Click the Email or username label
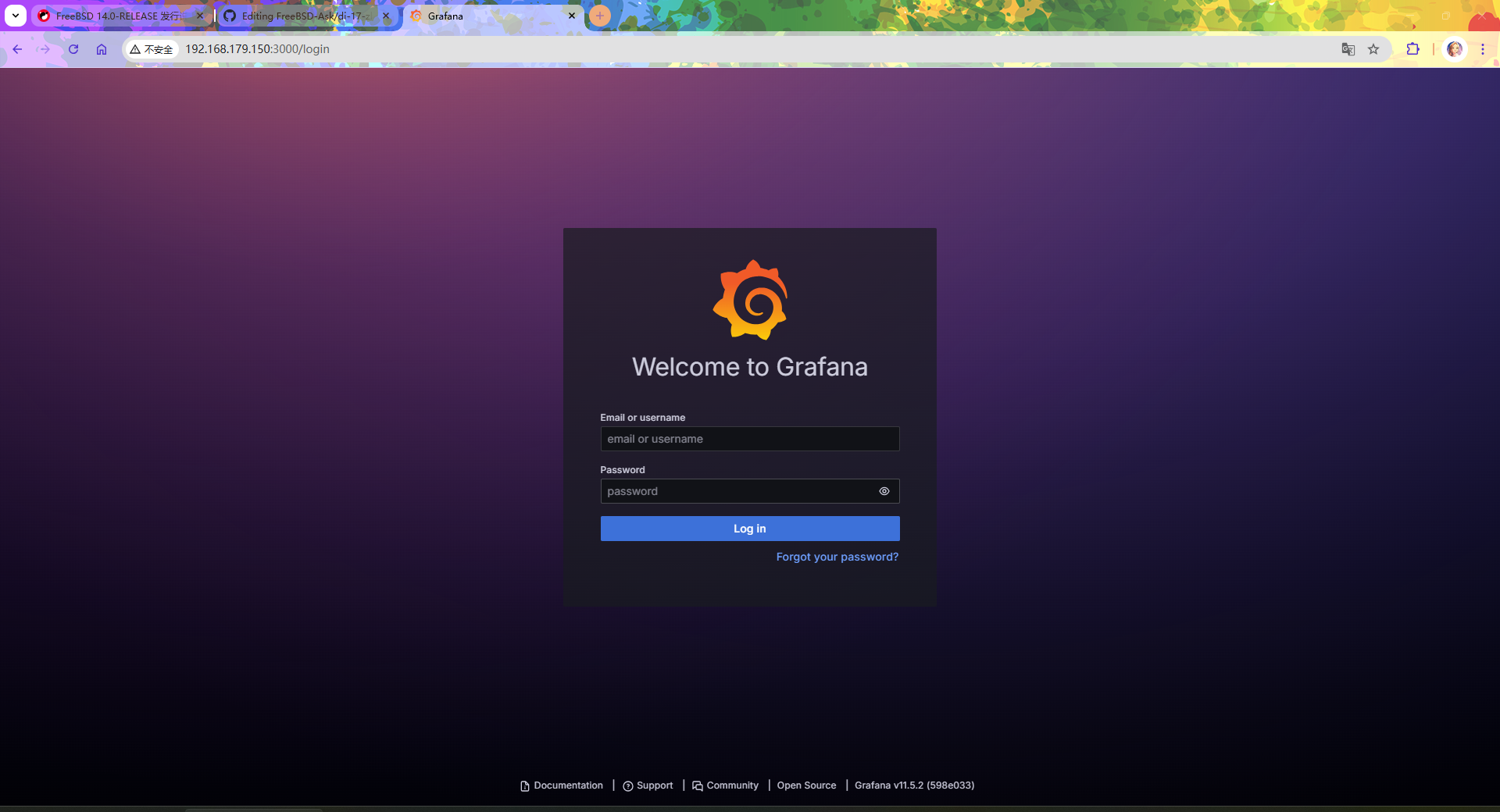The width and height of the screenshot is (1500, 812). [x=642, y=418]
